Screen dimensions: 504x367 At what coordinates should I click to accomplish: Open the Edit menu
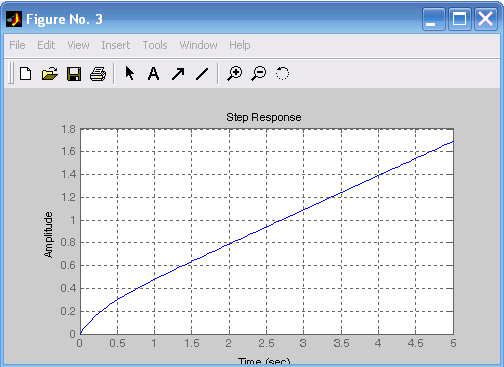point(46,45)
